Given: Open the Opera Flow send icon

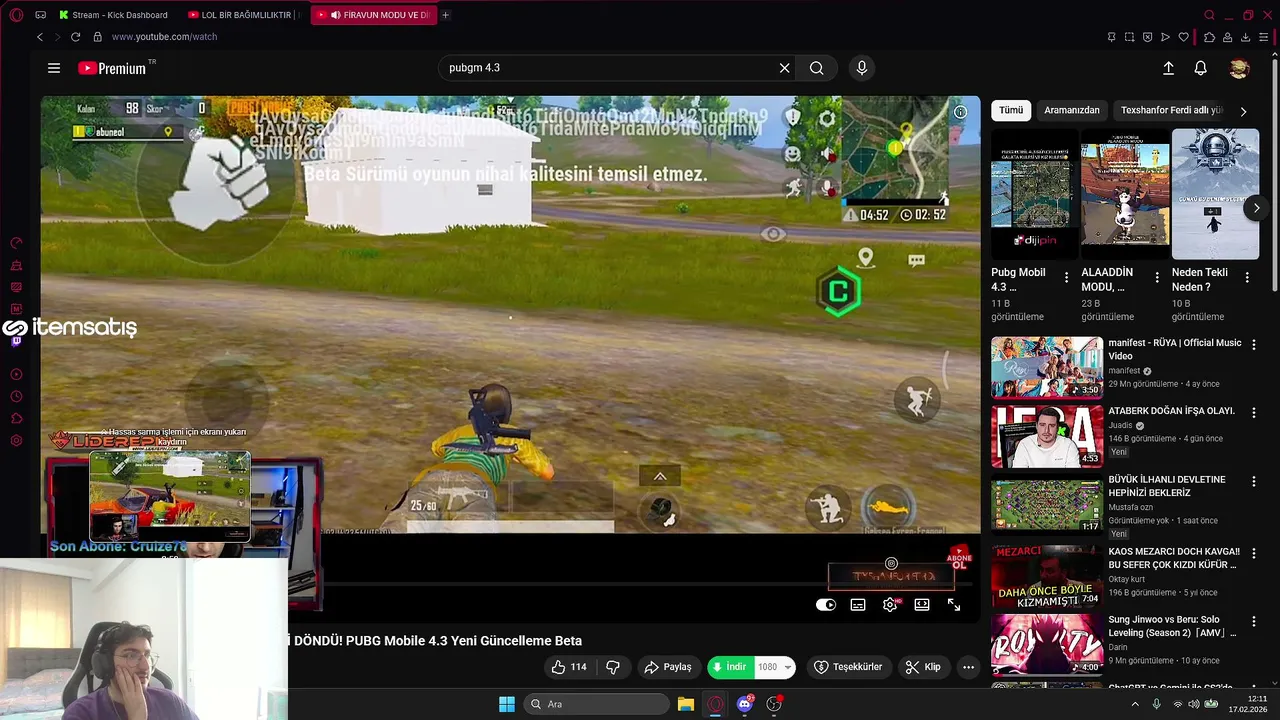Looking at the screenshot, I should pos(1165,37).
